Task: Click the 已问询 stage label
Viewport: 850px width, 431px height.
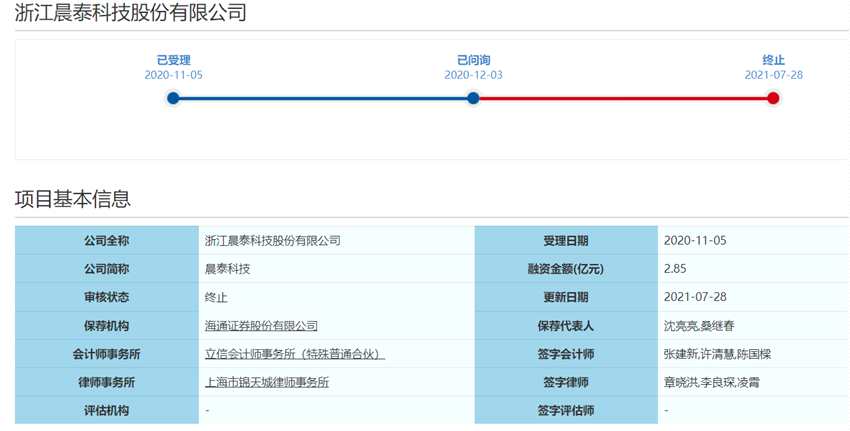Action: (473, 60)
